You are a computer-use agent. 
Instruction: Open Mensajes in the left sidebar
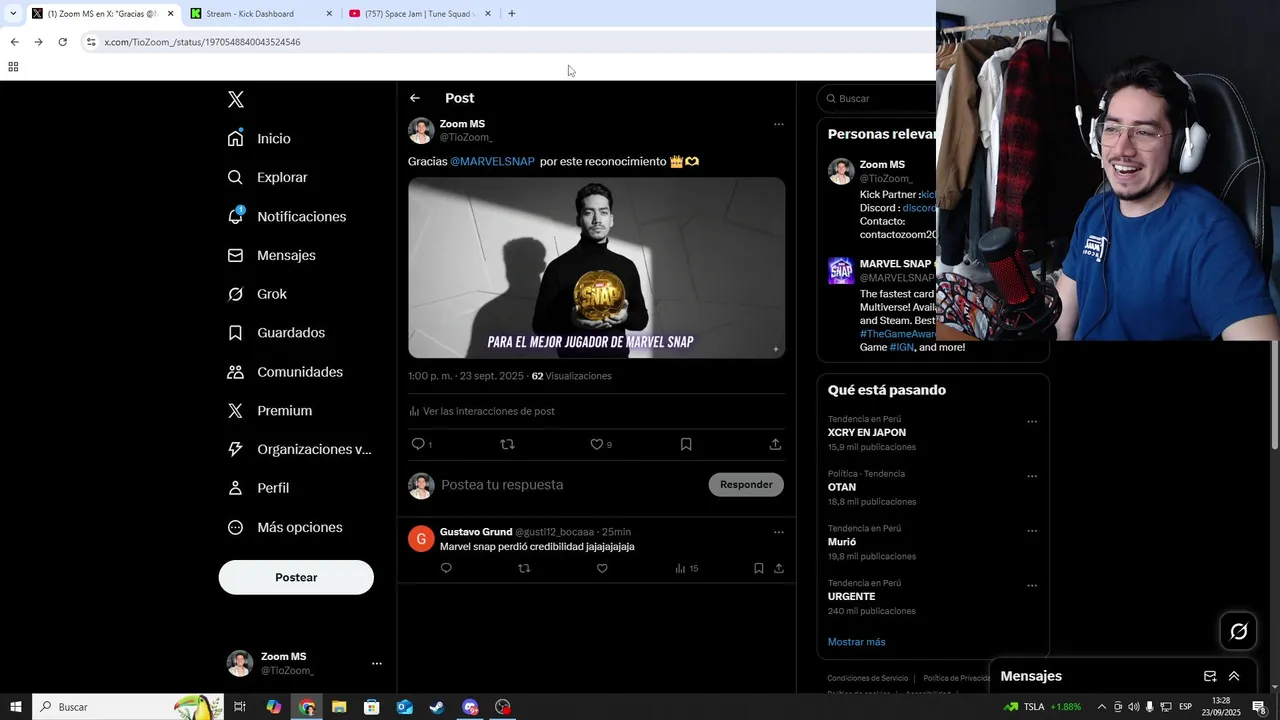(271, 255)
